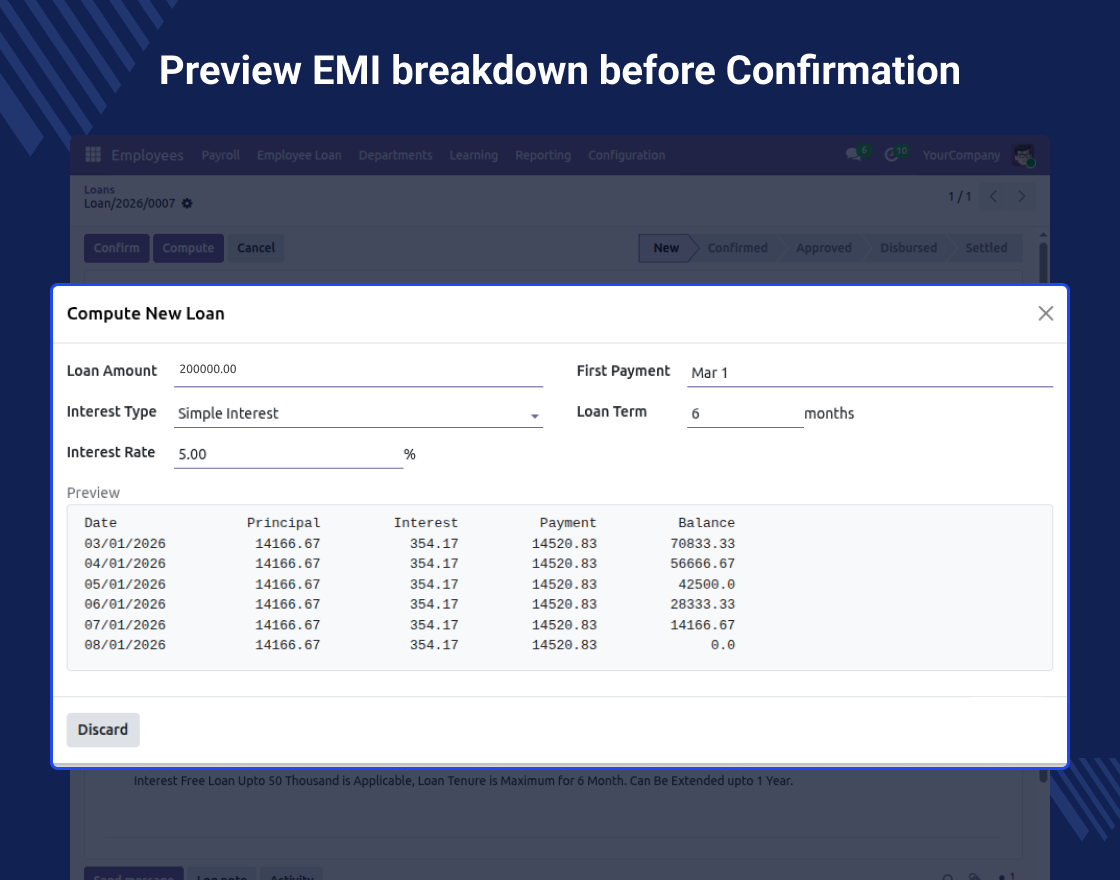Viewport: 1120px width, 880px height.
Task: Go to previous record arrow
Action: 994,196
